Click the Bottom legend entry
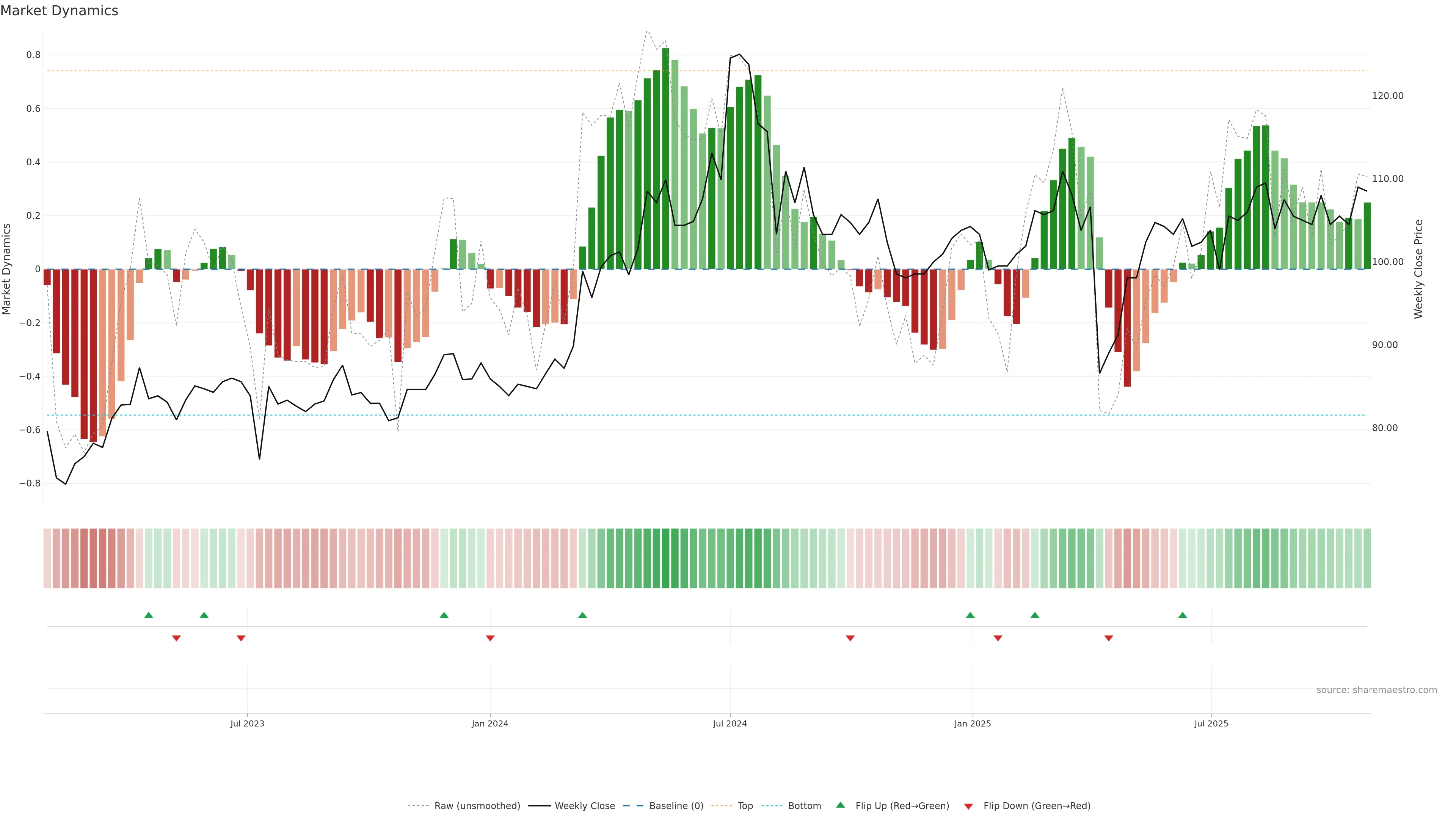Image resolution: width=1456 pixels, height=819 pixels. point(804,806)
